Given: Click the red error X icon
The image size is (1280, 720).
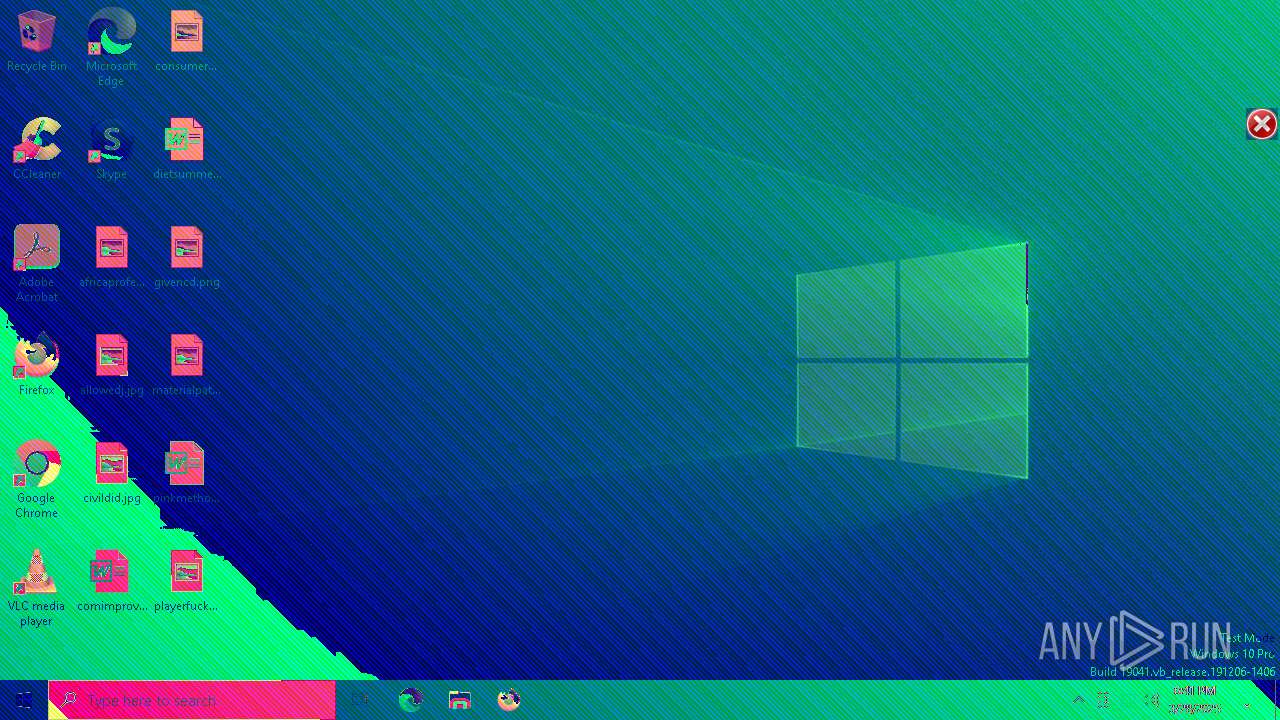Looking at the screenshot, I should coord(1262,124).
